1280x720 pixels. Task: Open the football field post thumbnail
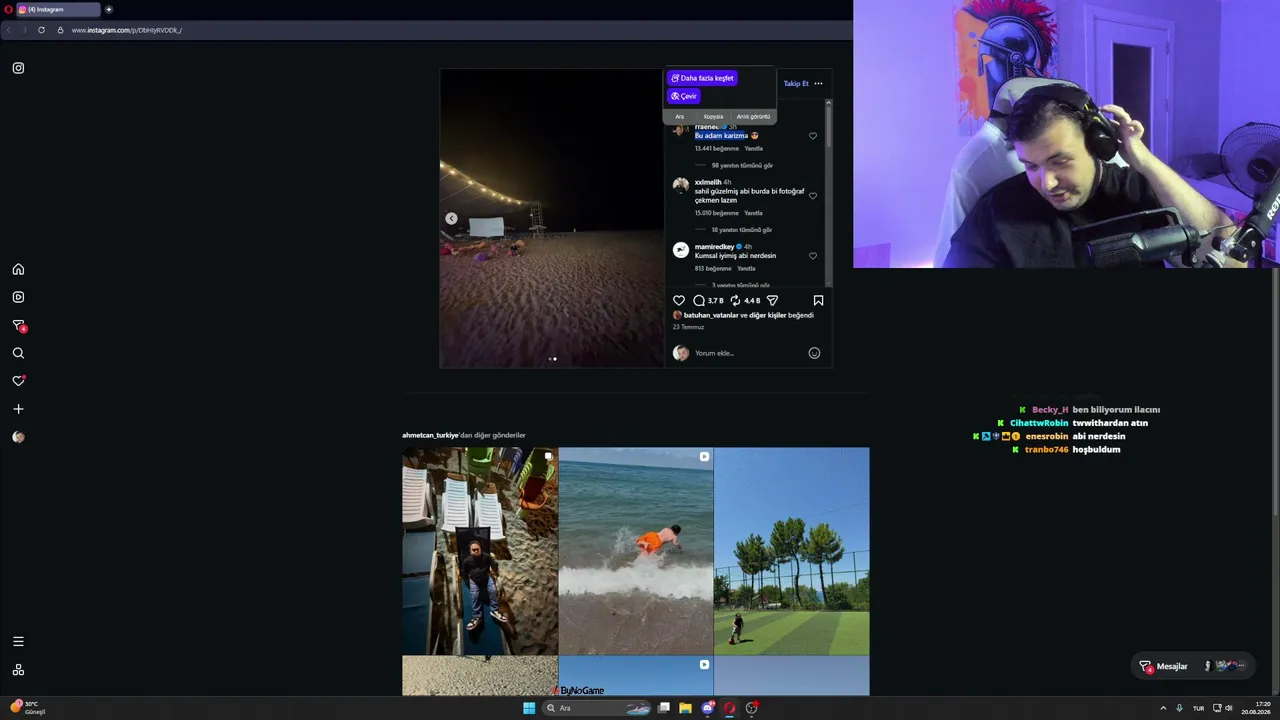(792, 551)
